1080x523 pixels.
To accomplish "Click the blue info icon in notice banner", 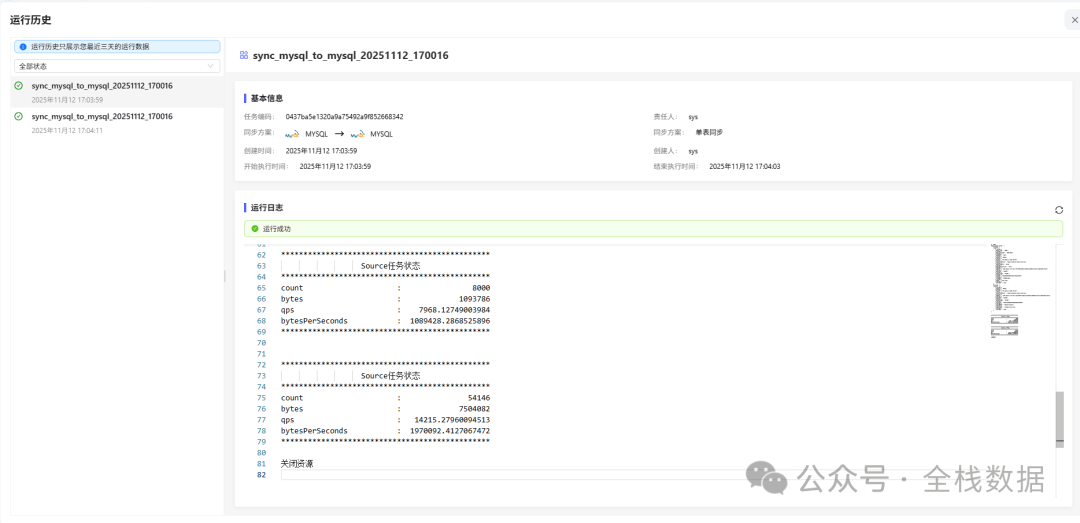I will [23, 47].
